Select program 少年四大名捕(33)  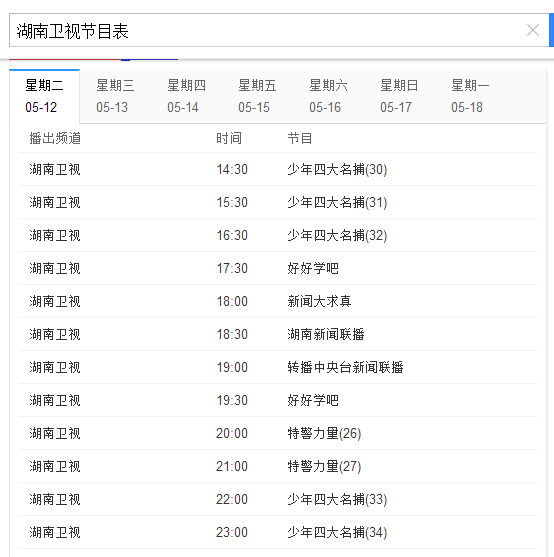(337, 500)
